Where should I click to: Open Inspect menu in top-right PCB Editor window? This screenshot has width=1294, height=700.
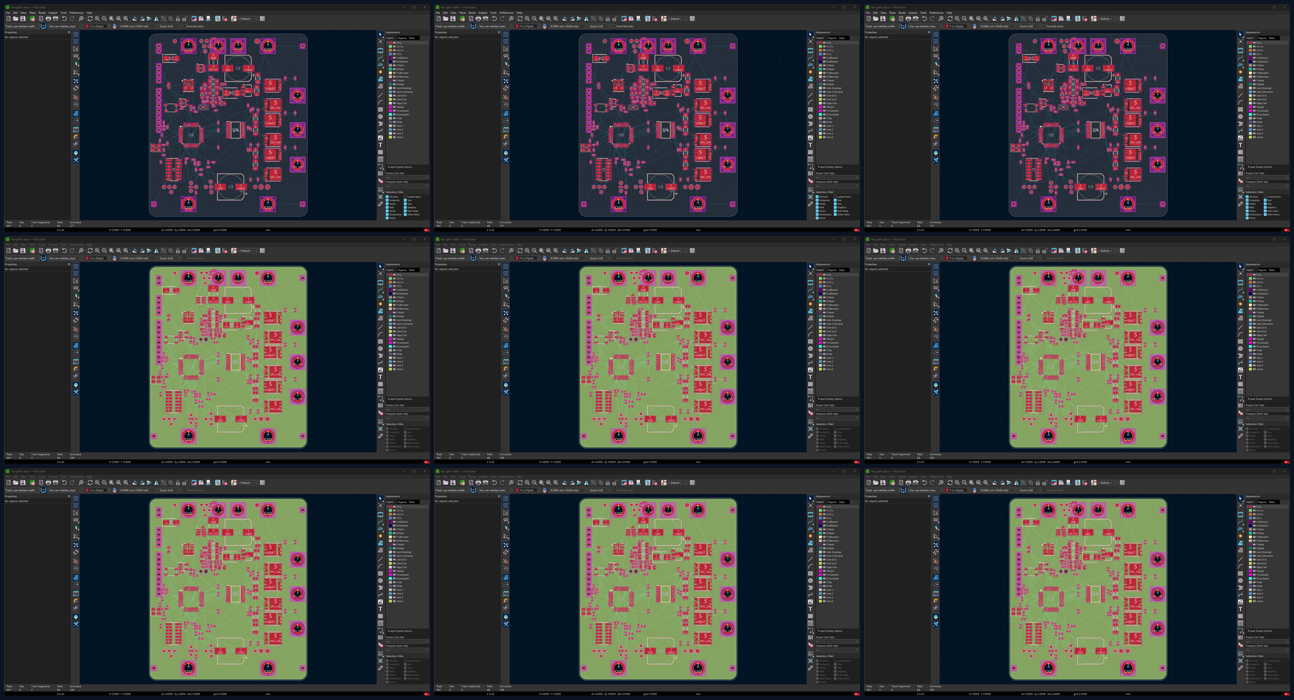[913, 13]
